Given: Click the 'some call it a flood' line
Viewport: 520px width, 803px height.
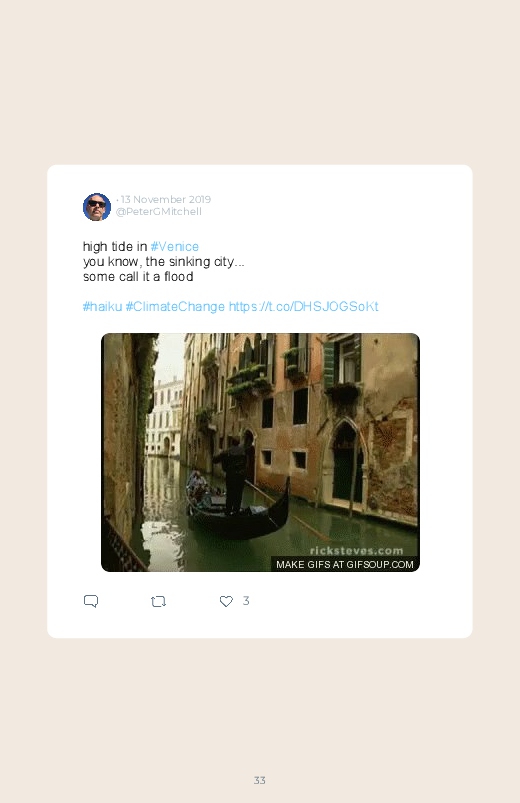Looking at the screenshot, I should pos(138,277).
